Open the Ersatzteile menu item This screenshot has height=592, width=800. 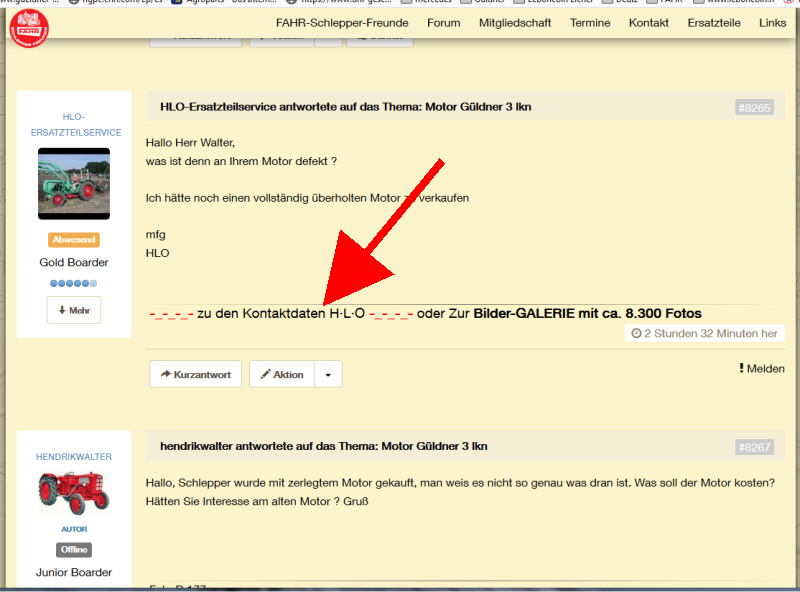point(714,23)
